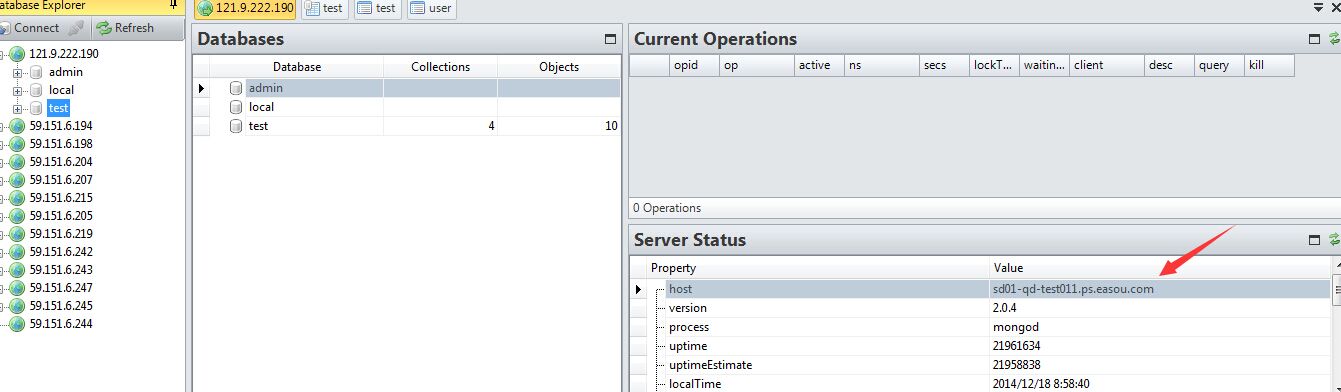Click the Property column header in Server Status

tap(817, 268)
